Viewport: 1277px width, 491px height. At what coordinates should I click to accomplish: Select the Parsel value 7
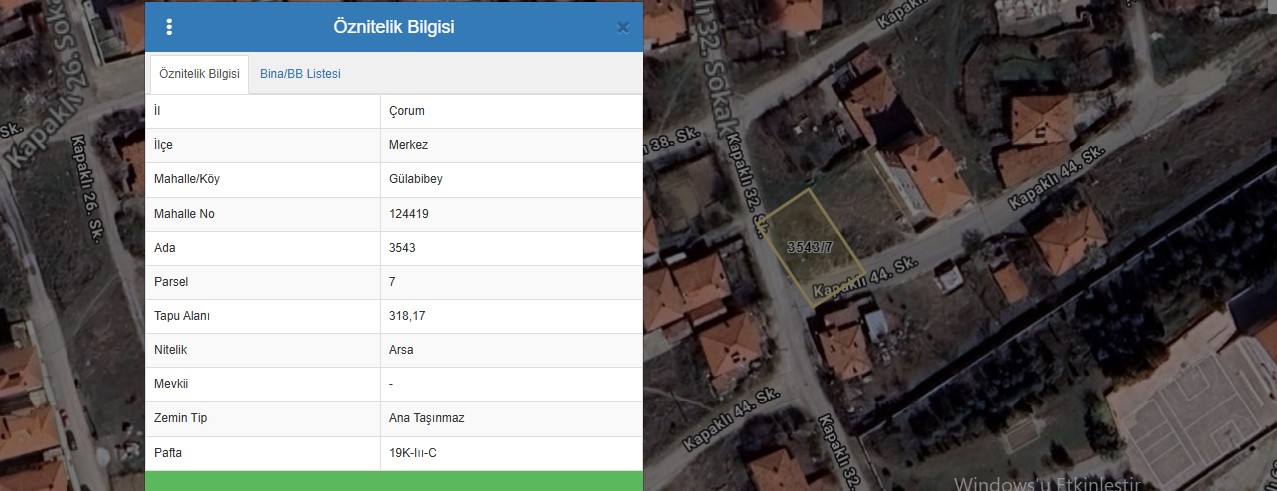pyautogui.click(x=392, y=282)
